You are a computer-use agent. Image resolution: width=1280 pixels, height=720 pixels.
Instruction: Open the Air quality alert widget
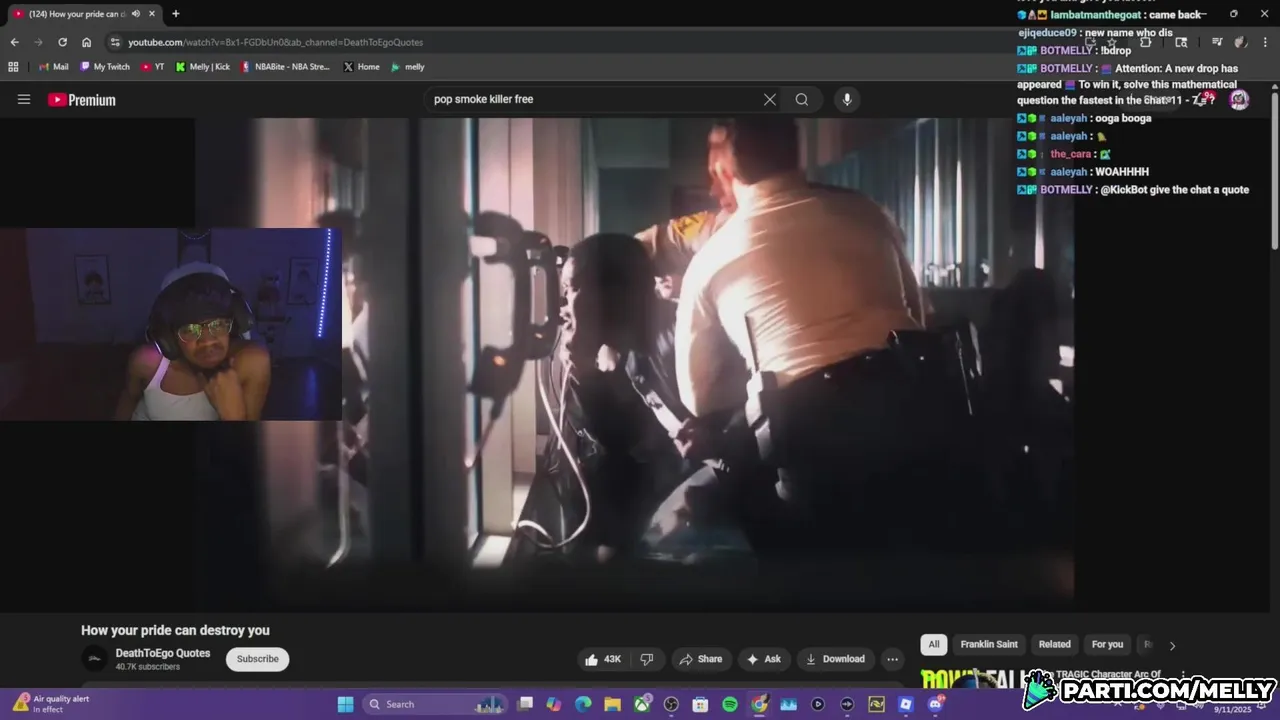[x=50, y=704]
